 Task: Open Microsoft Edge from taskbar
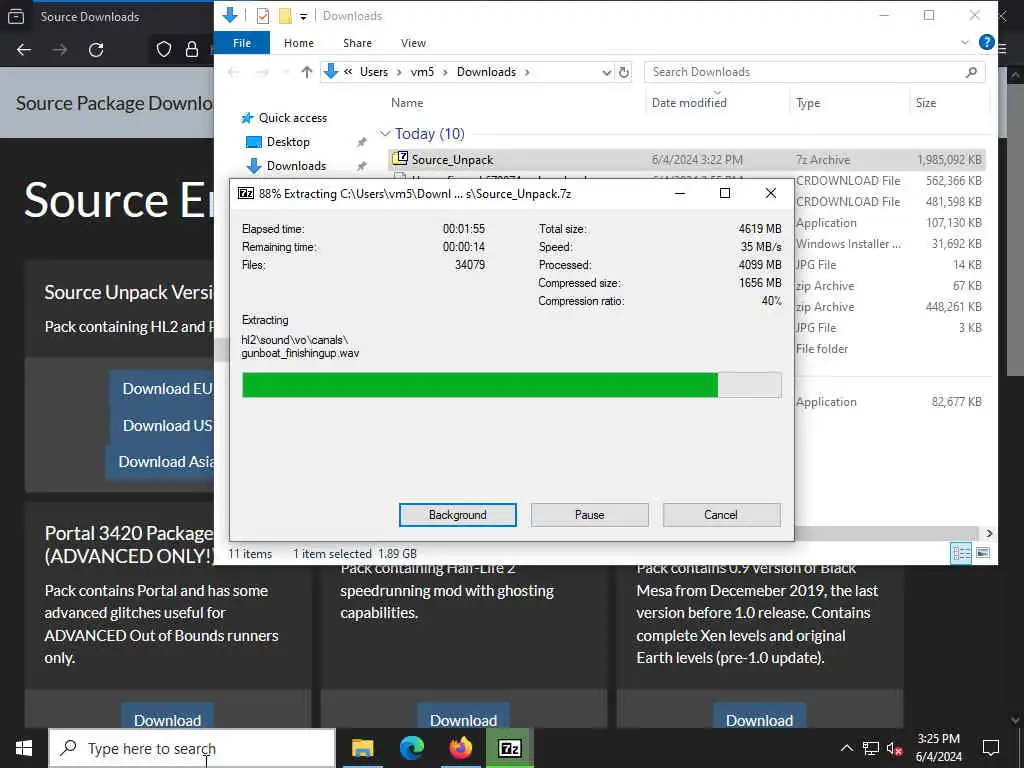tap(411, 748)
